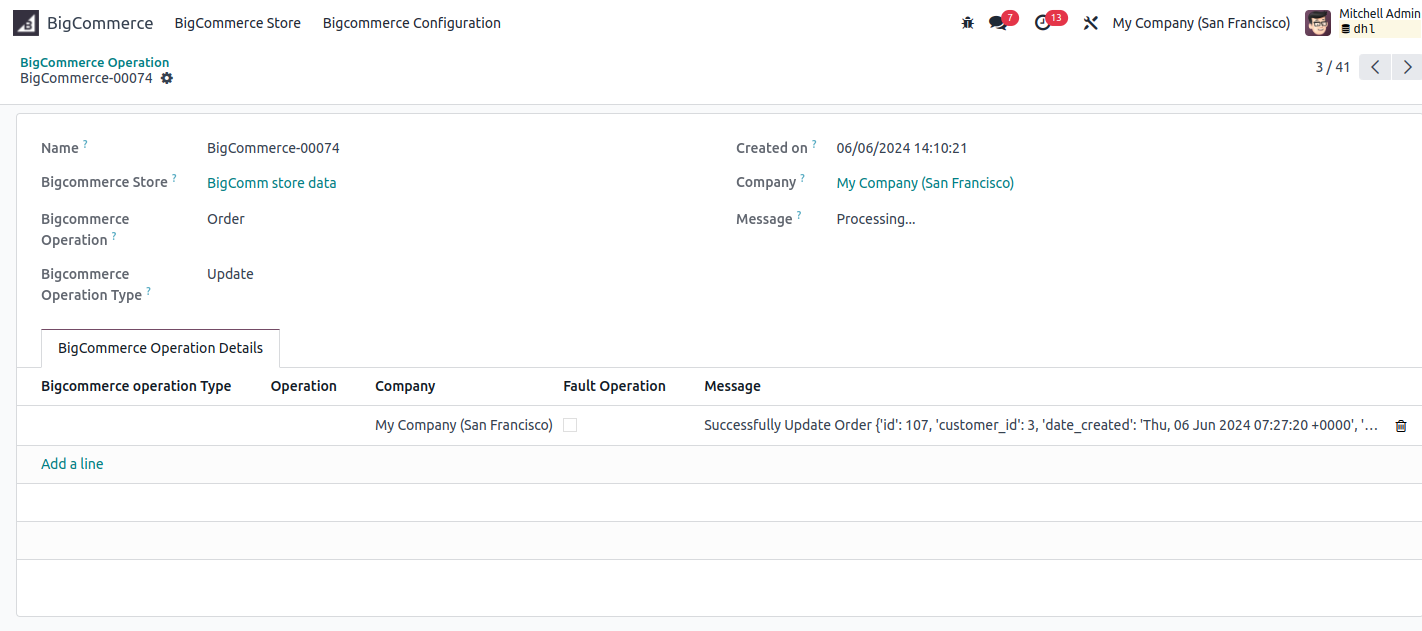
Task: Delete the operation detail line trash icon
Action: click(1401, 426)
